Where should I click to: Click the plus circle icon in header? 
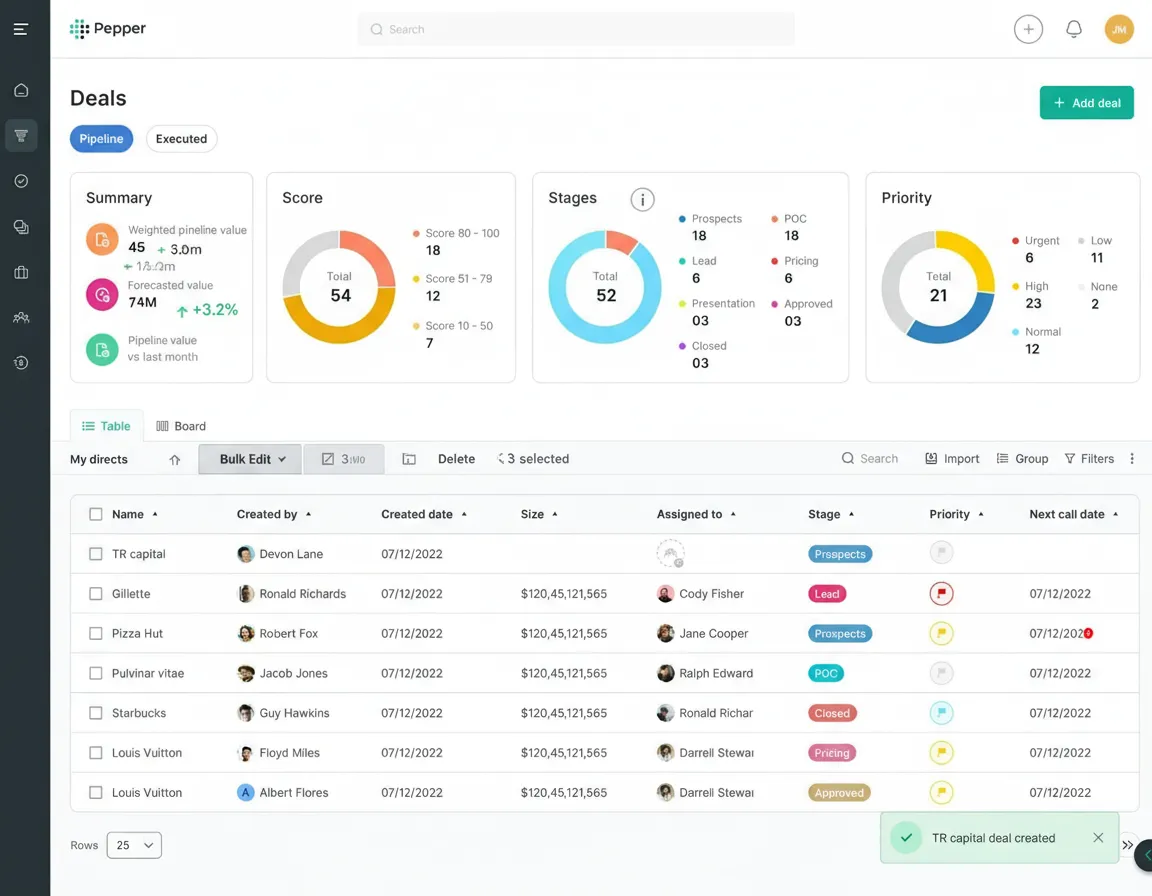click(x=1028, y=29)
